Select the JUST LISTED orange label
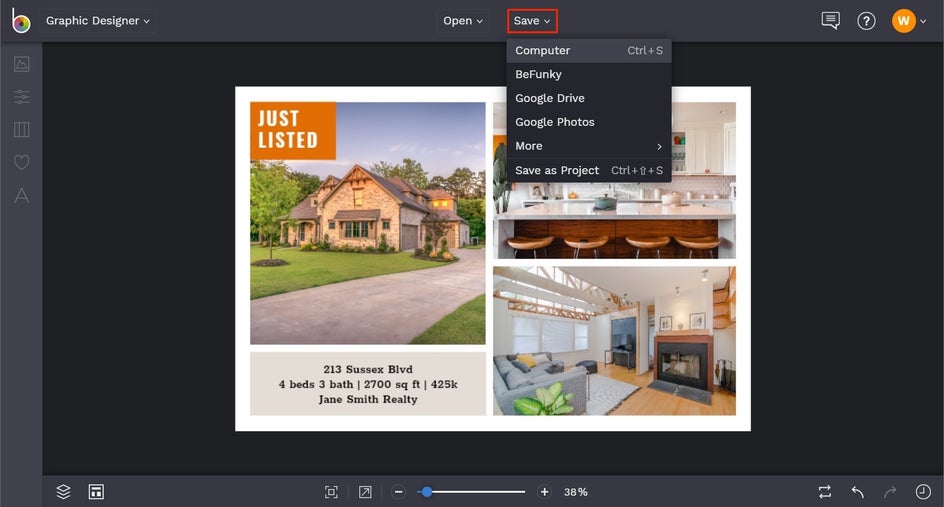 point(293,131)
